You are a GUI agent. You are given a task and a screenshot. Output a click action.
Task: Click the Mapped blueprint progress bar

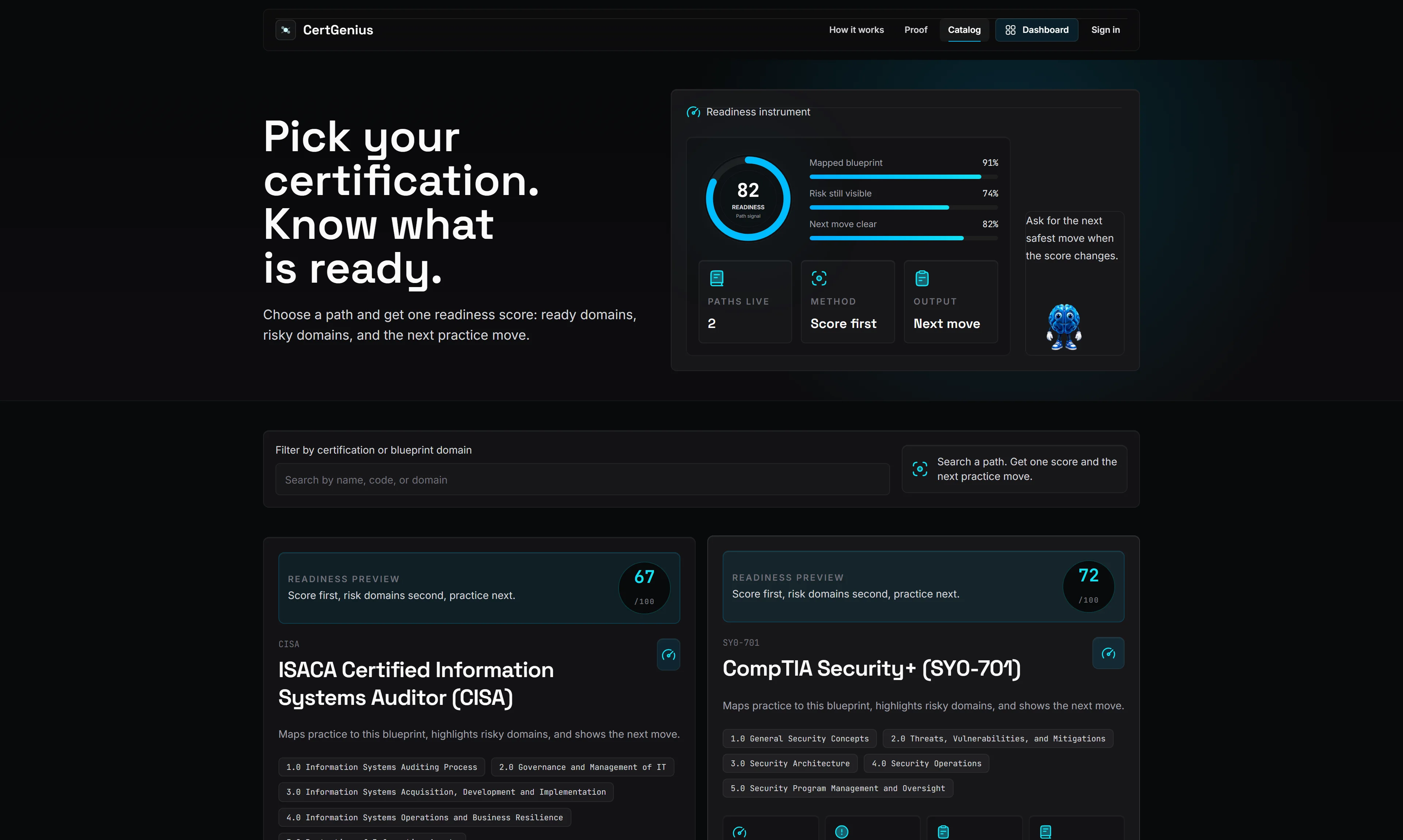tap(904, 177)
